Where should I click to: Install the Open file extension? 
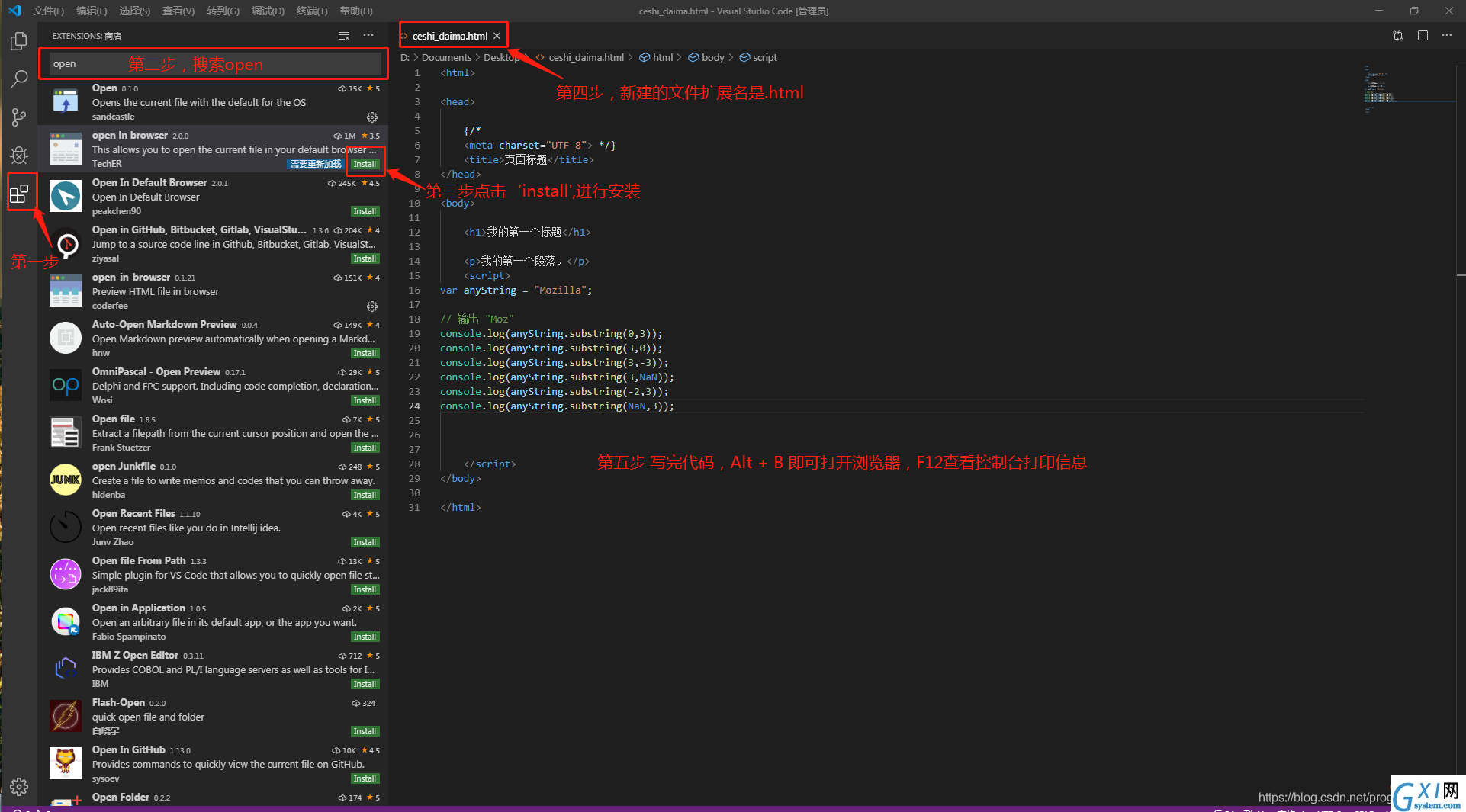(x=365, y=448)
